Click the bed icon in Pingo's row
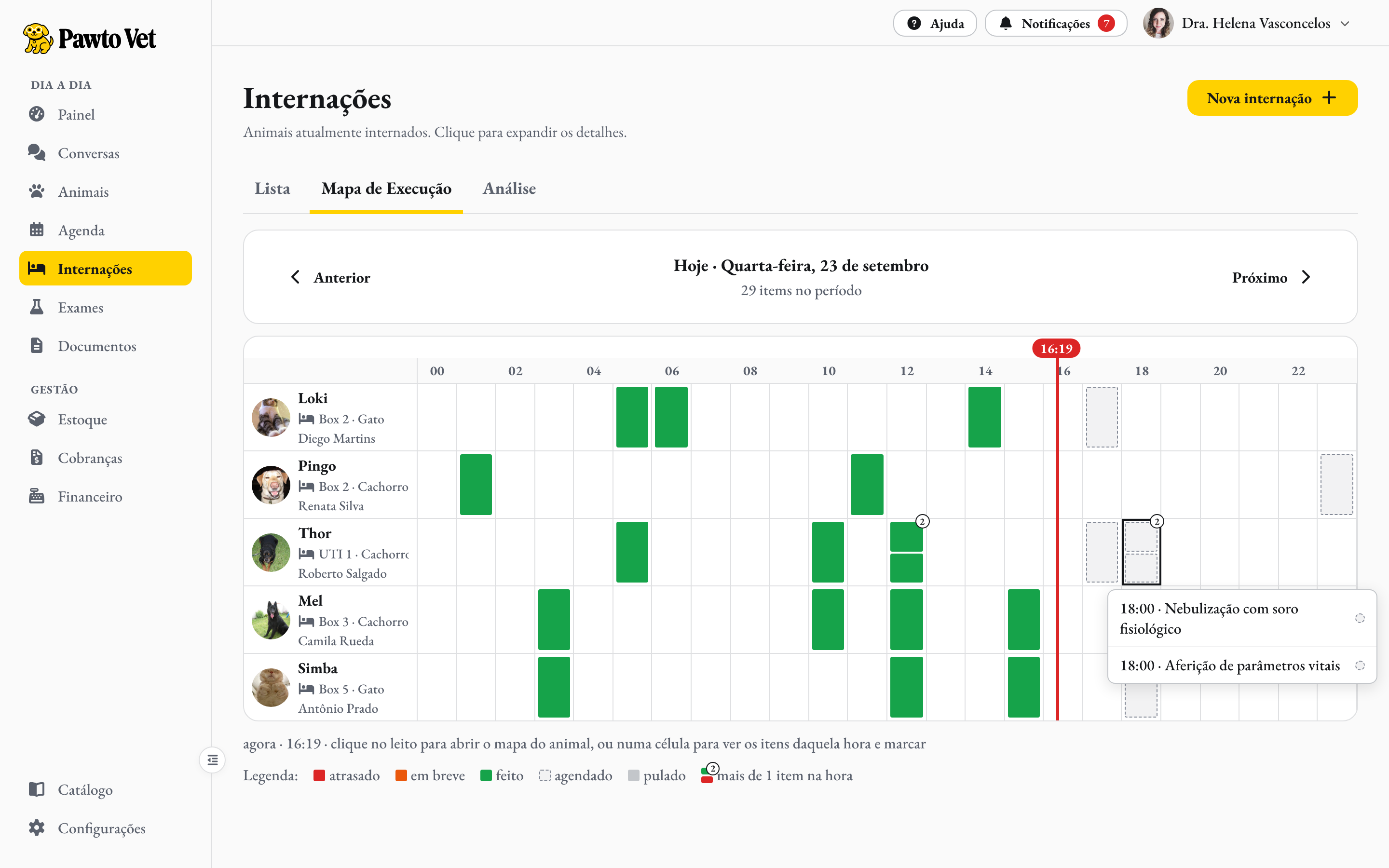 (307, 487)
